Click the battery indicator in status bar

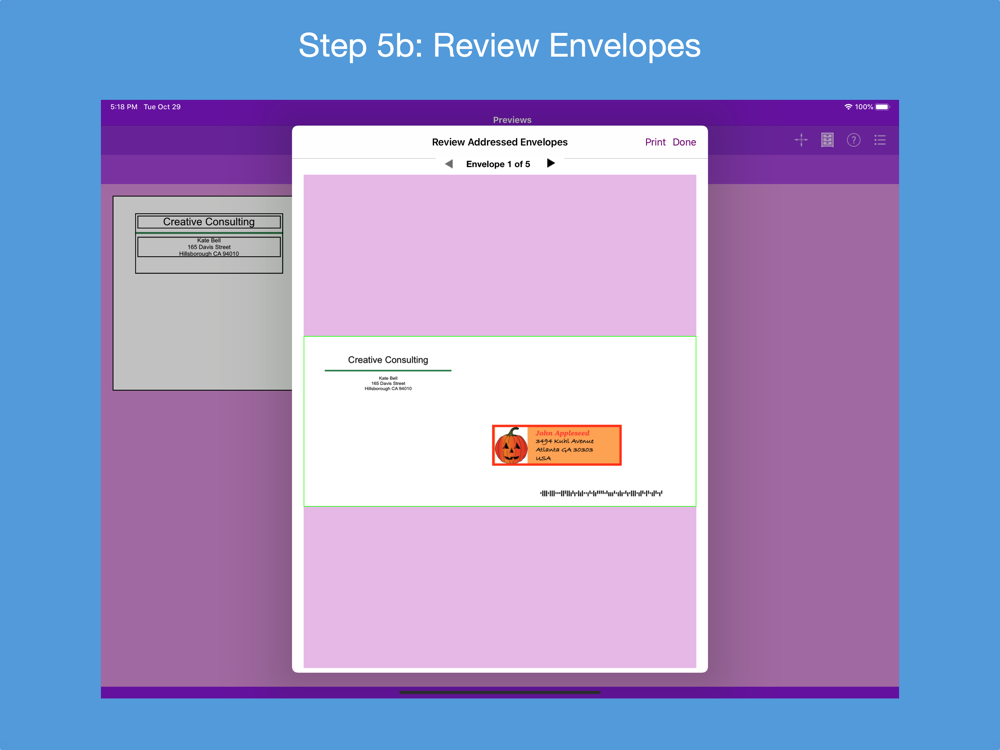[x=882, y=107]
